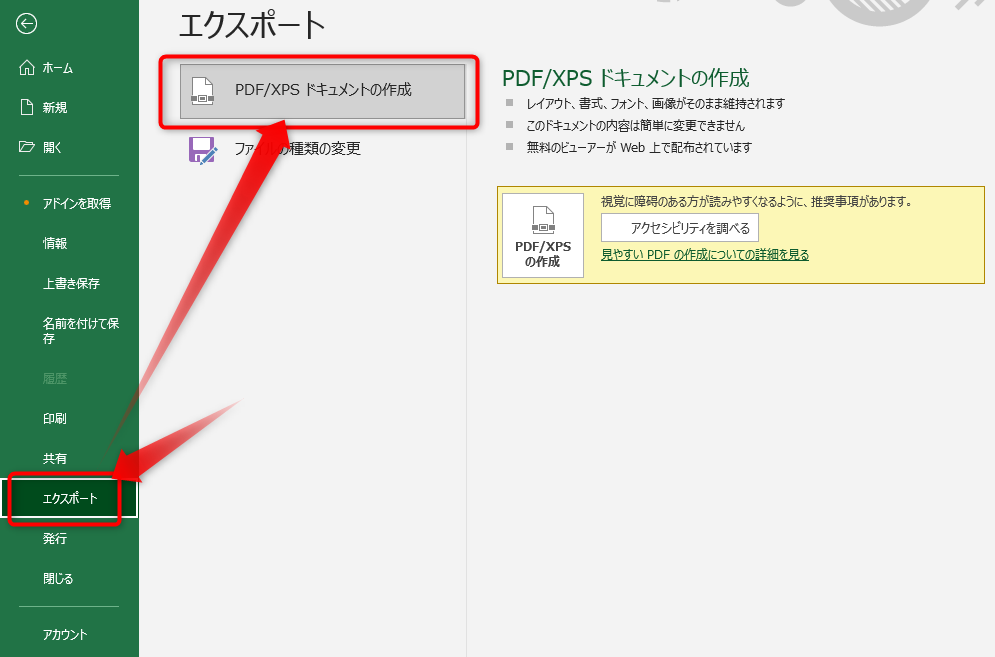Click the Open folder icon
Image resolution: width=995 pixels, height=657 pixels.
pos(27,147)
